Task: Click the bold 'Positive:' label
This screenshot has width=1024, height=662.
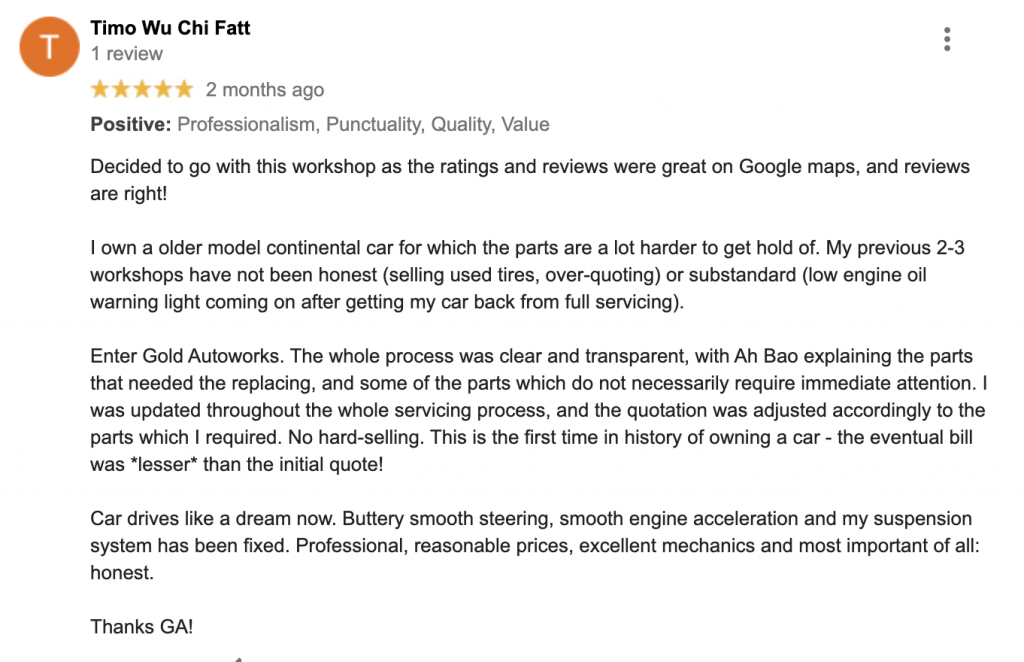Action: point(131,124)
